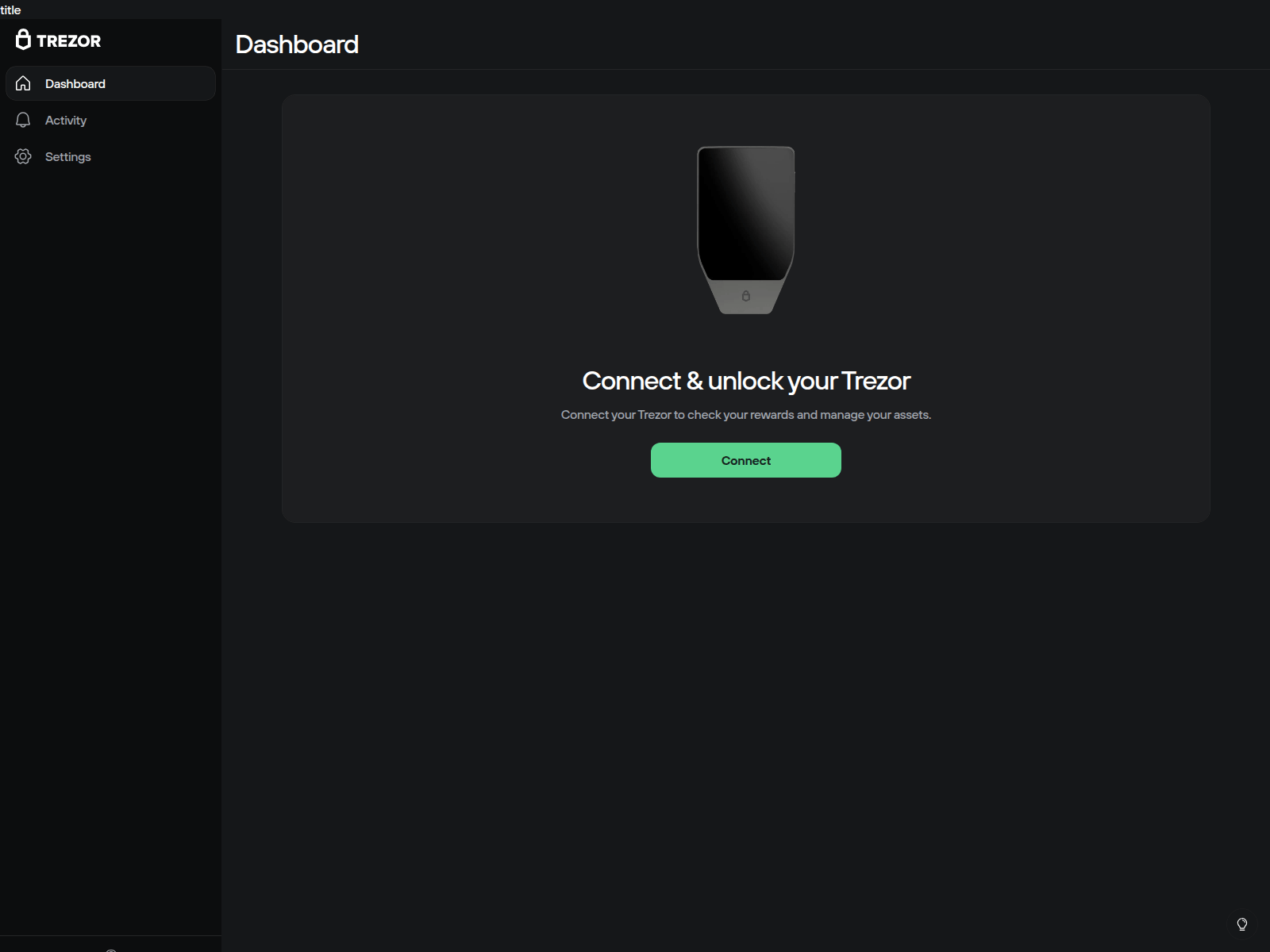Click the TREZOR wordmark in the sidebar
The image size is (1270, 952).
pyautogui.click(x=68, y=41)
